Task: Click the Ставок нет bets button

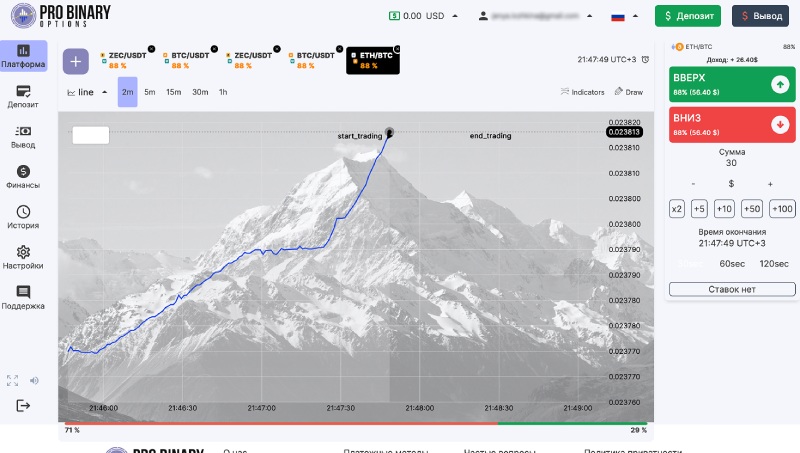Action: coord(732,289)
